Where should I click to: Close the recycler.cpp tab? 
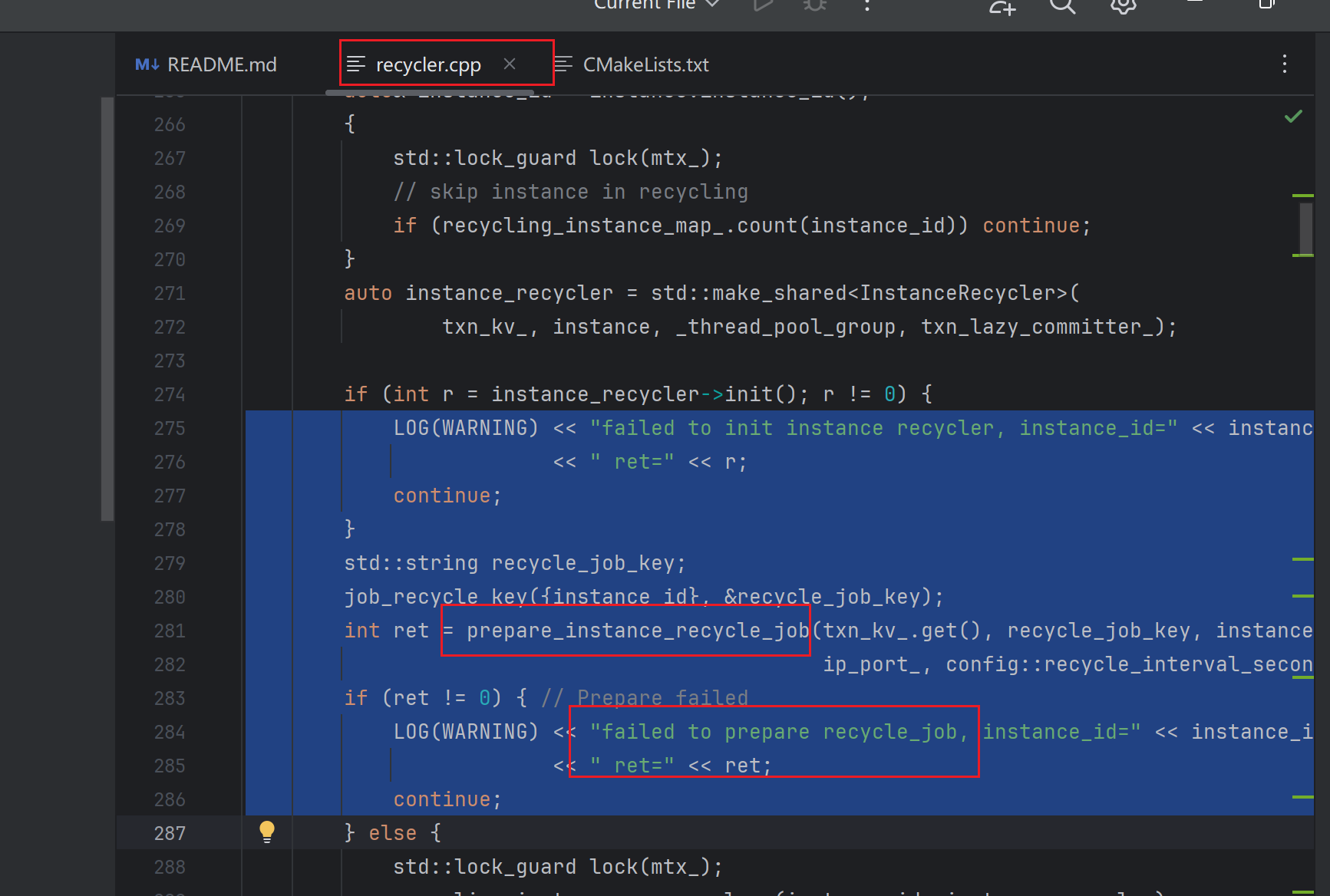[510, 64]
